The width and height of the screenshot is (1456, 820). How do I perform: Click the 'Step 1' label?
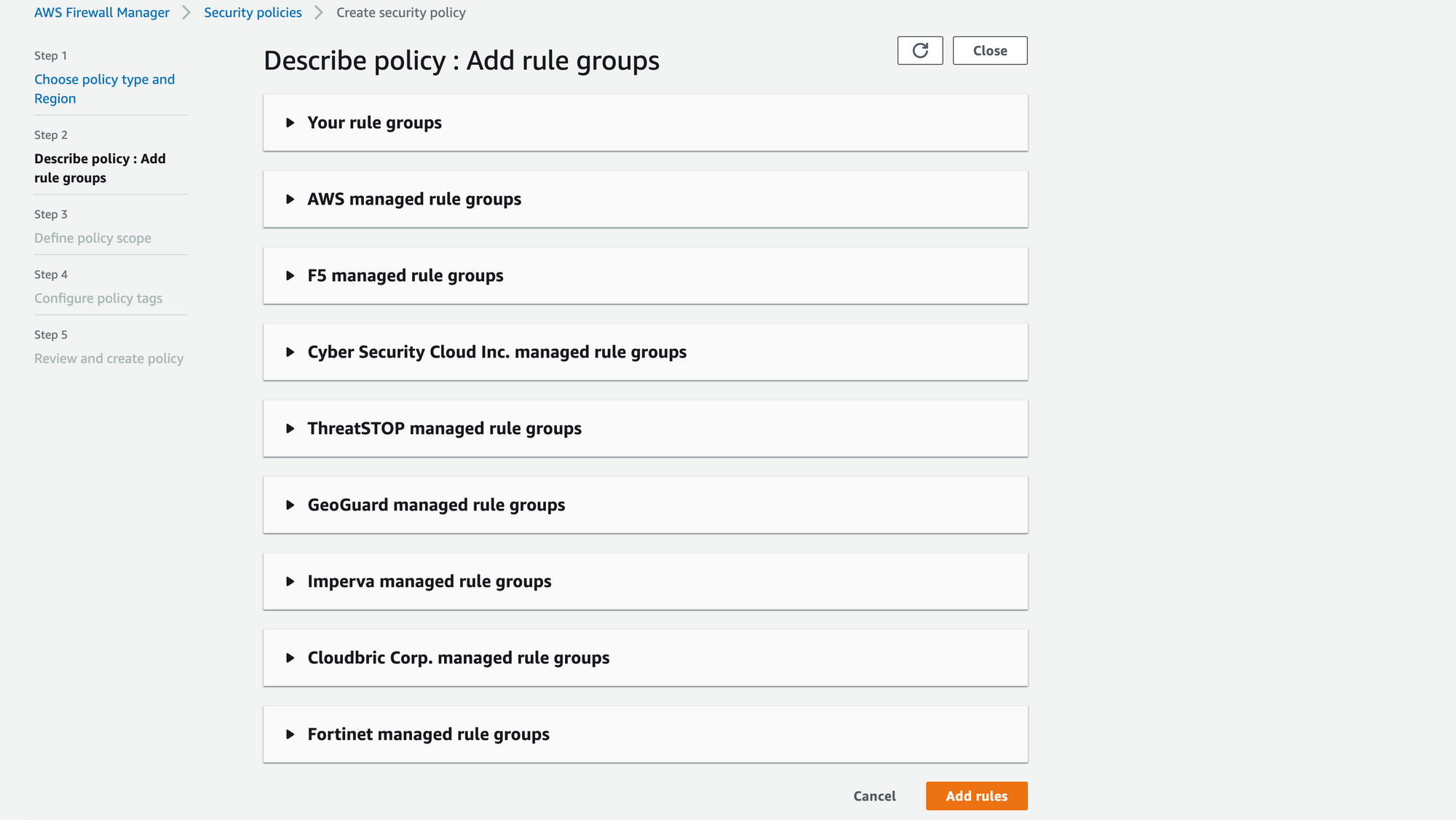click(x=50, y=55)
